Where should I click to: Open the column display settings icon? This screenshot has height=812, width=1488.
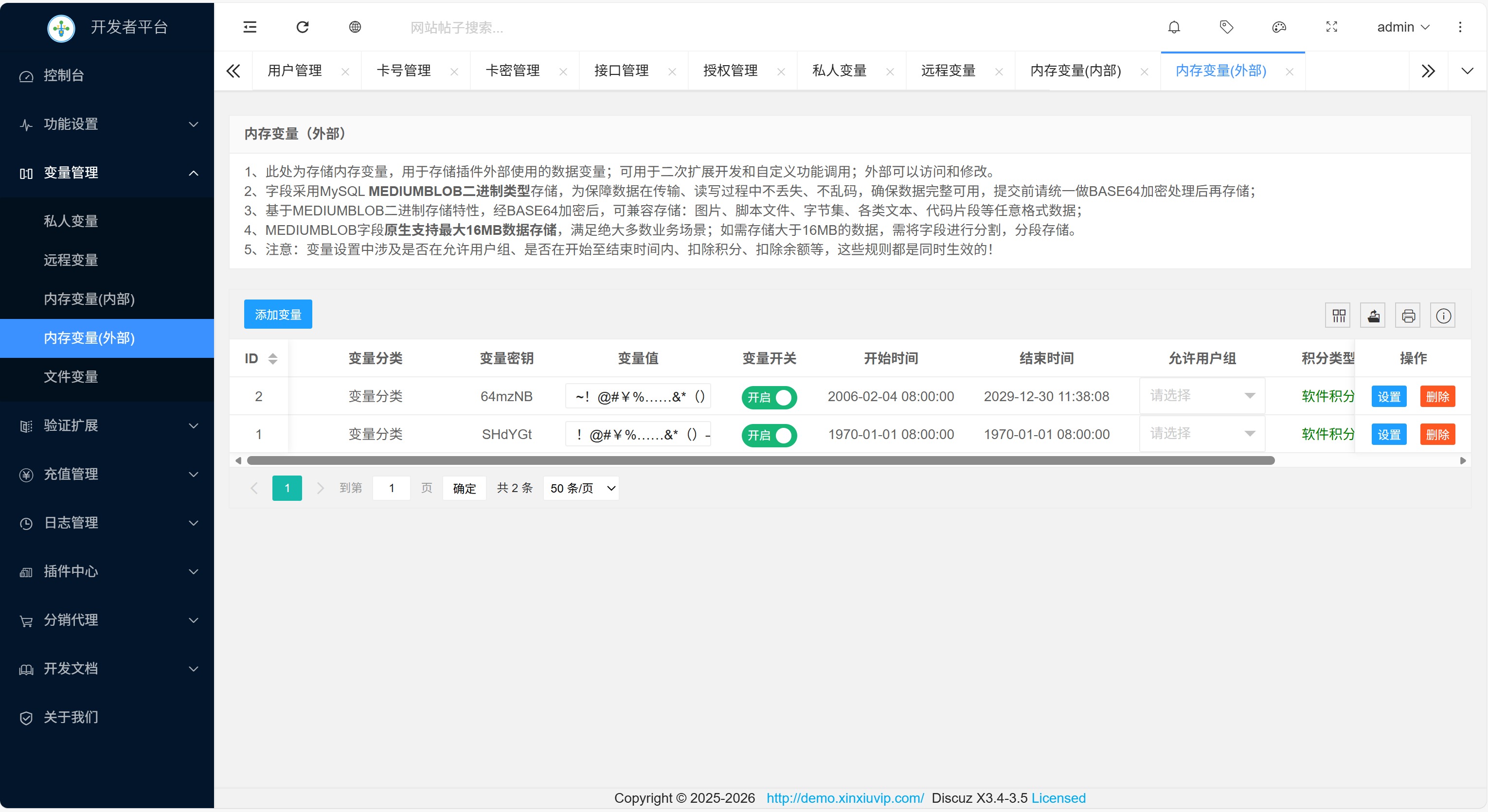point(1338,316)
